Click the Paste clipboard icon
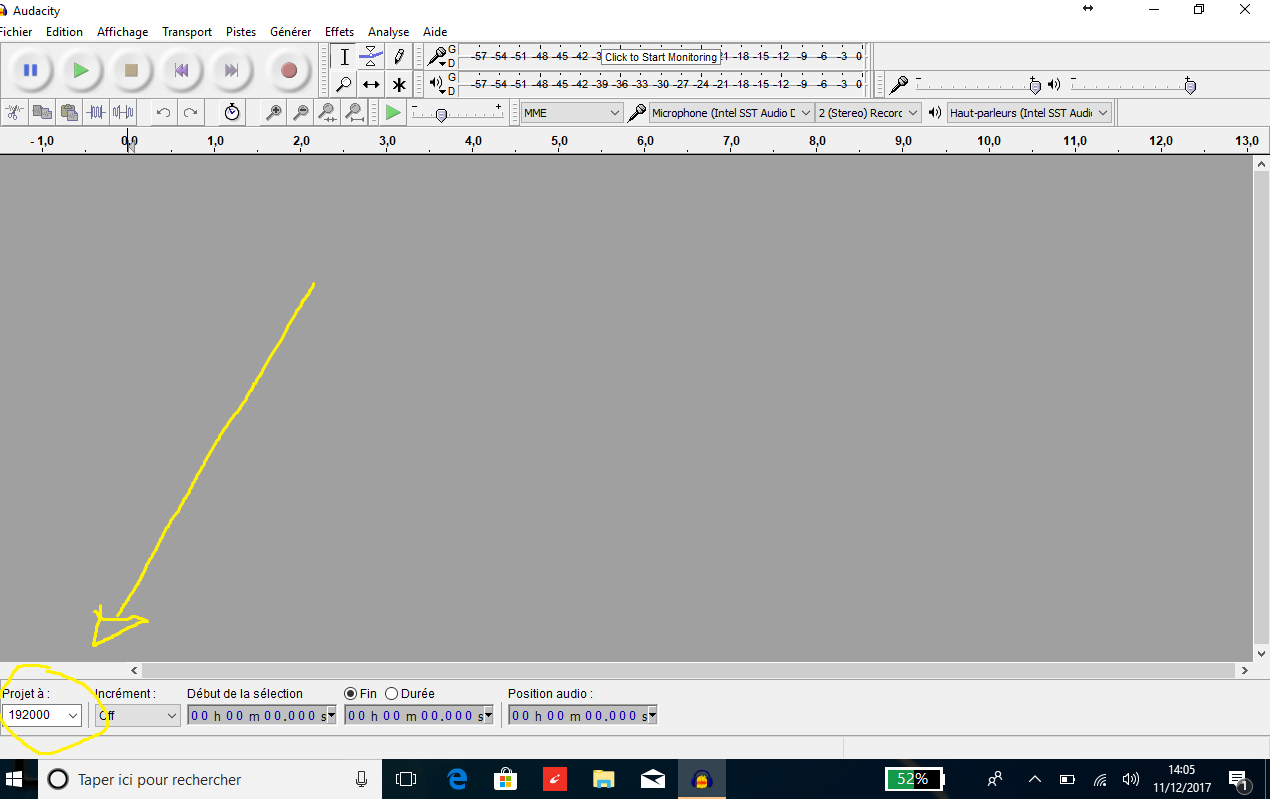The width and height of the screenshot is (1280, 800). click(68, 113)
